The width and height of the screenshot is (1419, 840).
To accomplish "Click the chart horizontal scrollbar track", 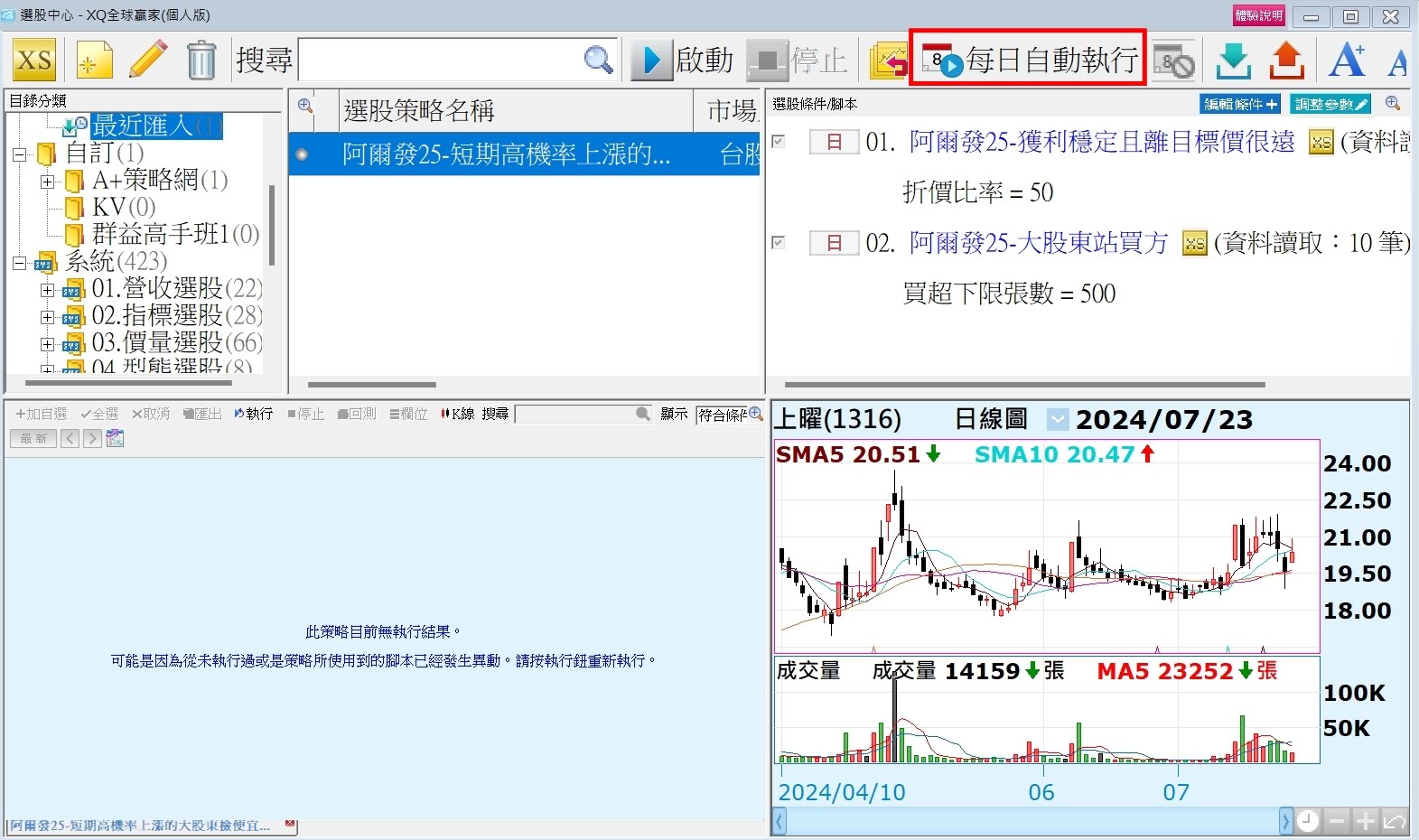I will [1030, 821].
